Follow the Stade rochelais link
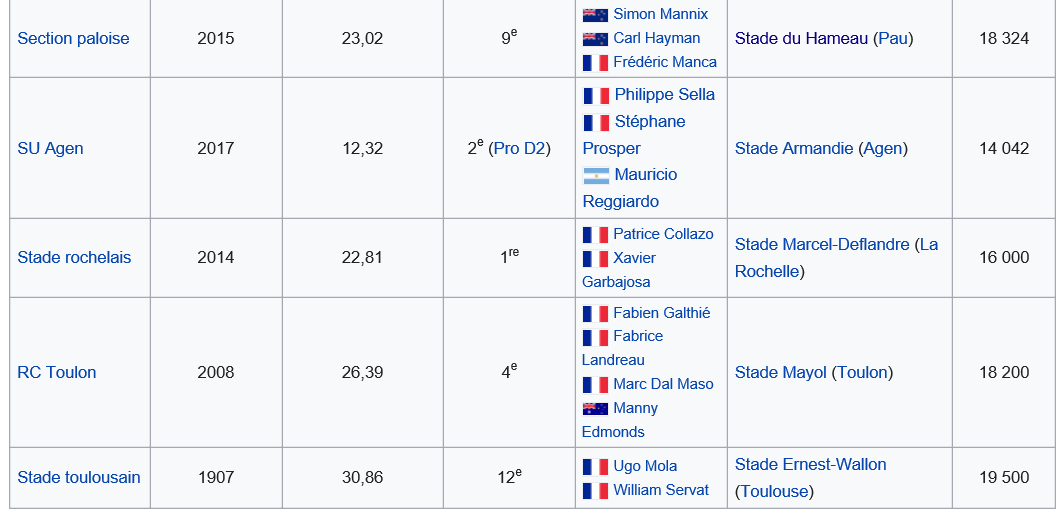 click(74, 257)
